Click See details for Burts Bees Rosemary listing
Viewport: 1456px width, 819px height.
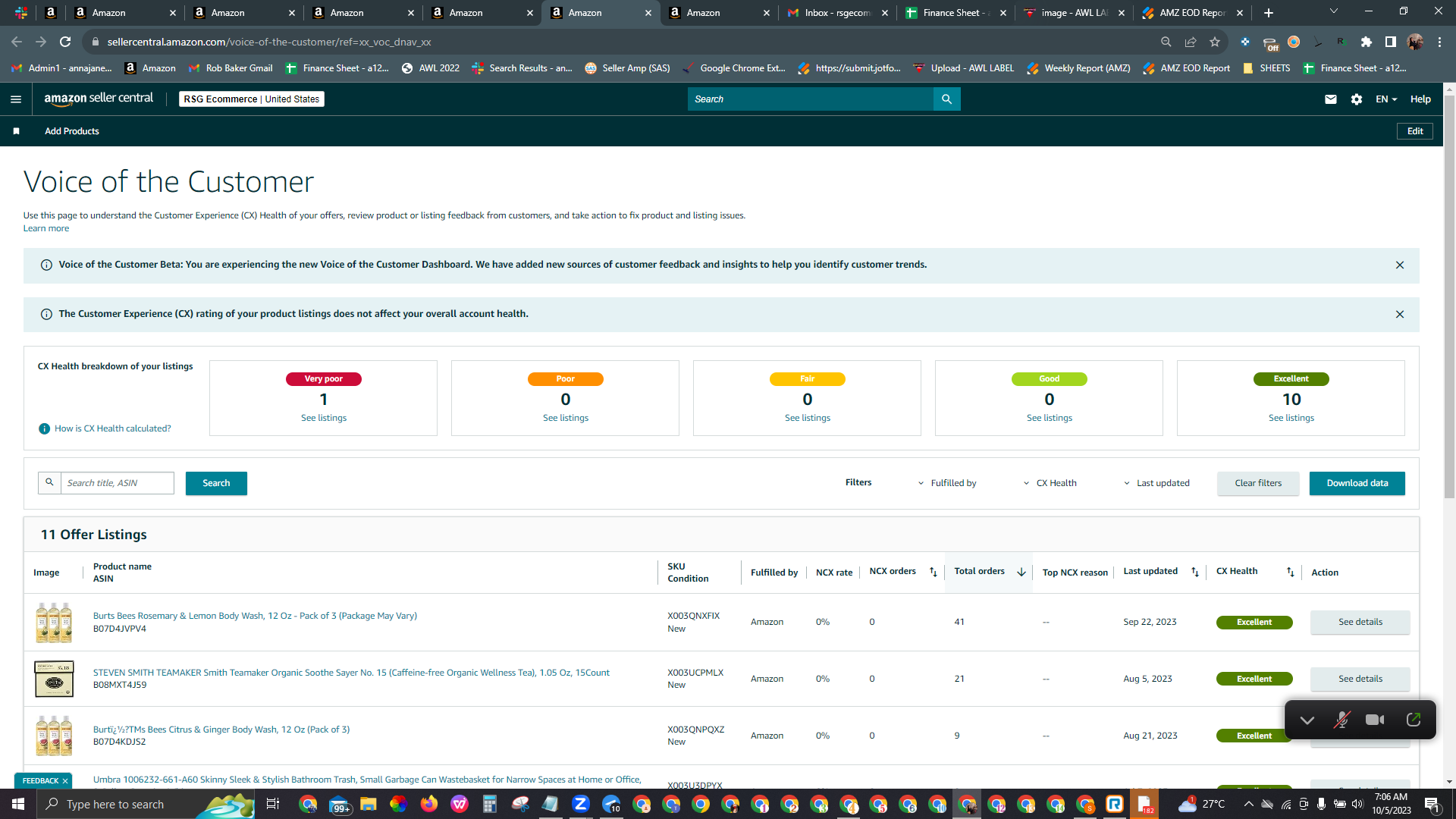(1360, 622)
